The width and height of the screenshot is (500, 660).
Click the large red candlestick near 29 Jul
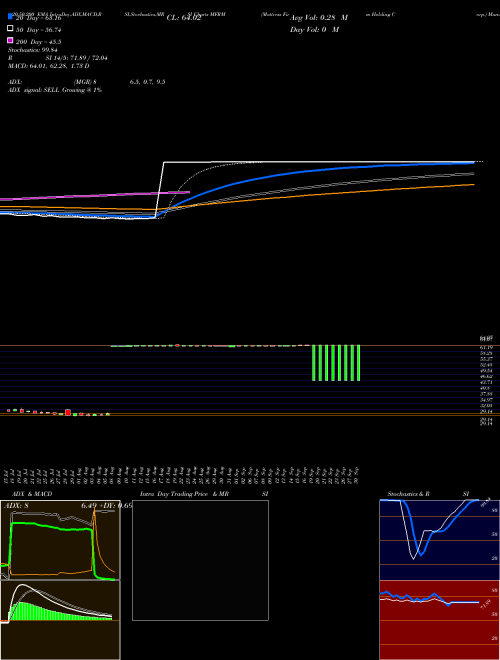[x=68, y=412]
